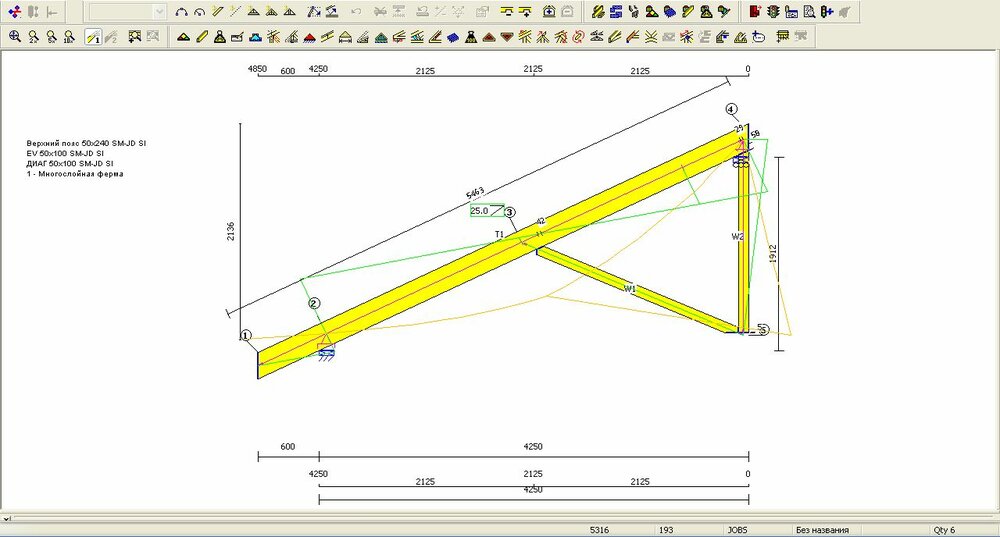The width and height of the screenshot is (1000, 537).
Task: Select the dashed diagonal line tool
Action: click(235, 11)
